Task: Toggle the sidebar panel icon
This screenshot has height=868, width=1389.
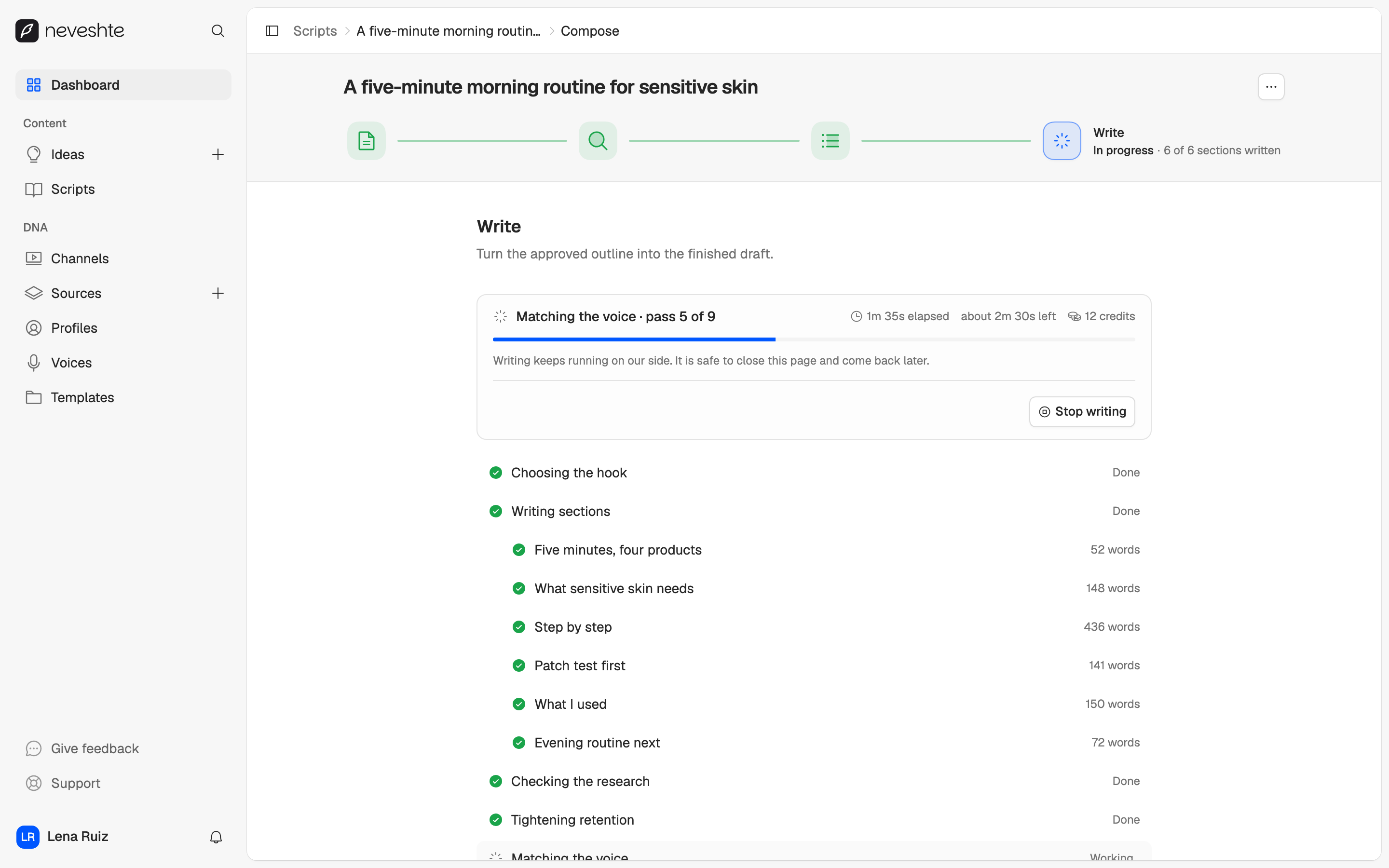Action: tap(272, 31)
